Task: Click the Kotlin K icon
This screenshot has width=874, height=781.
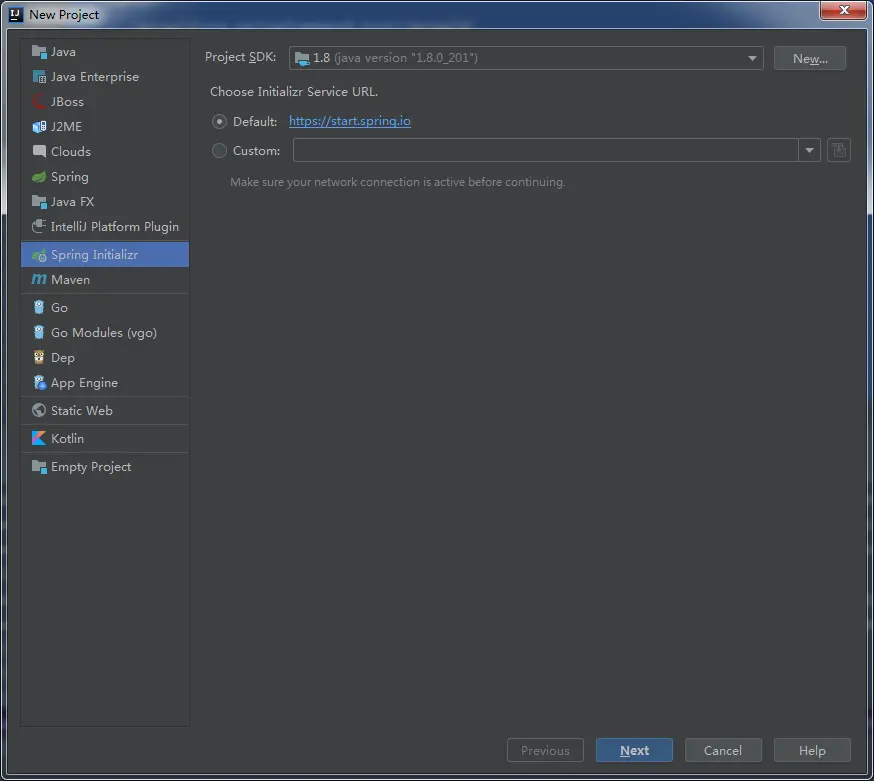Action: tap(39, 438)
